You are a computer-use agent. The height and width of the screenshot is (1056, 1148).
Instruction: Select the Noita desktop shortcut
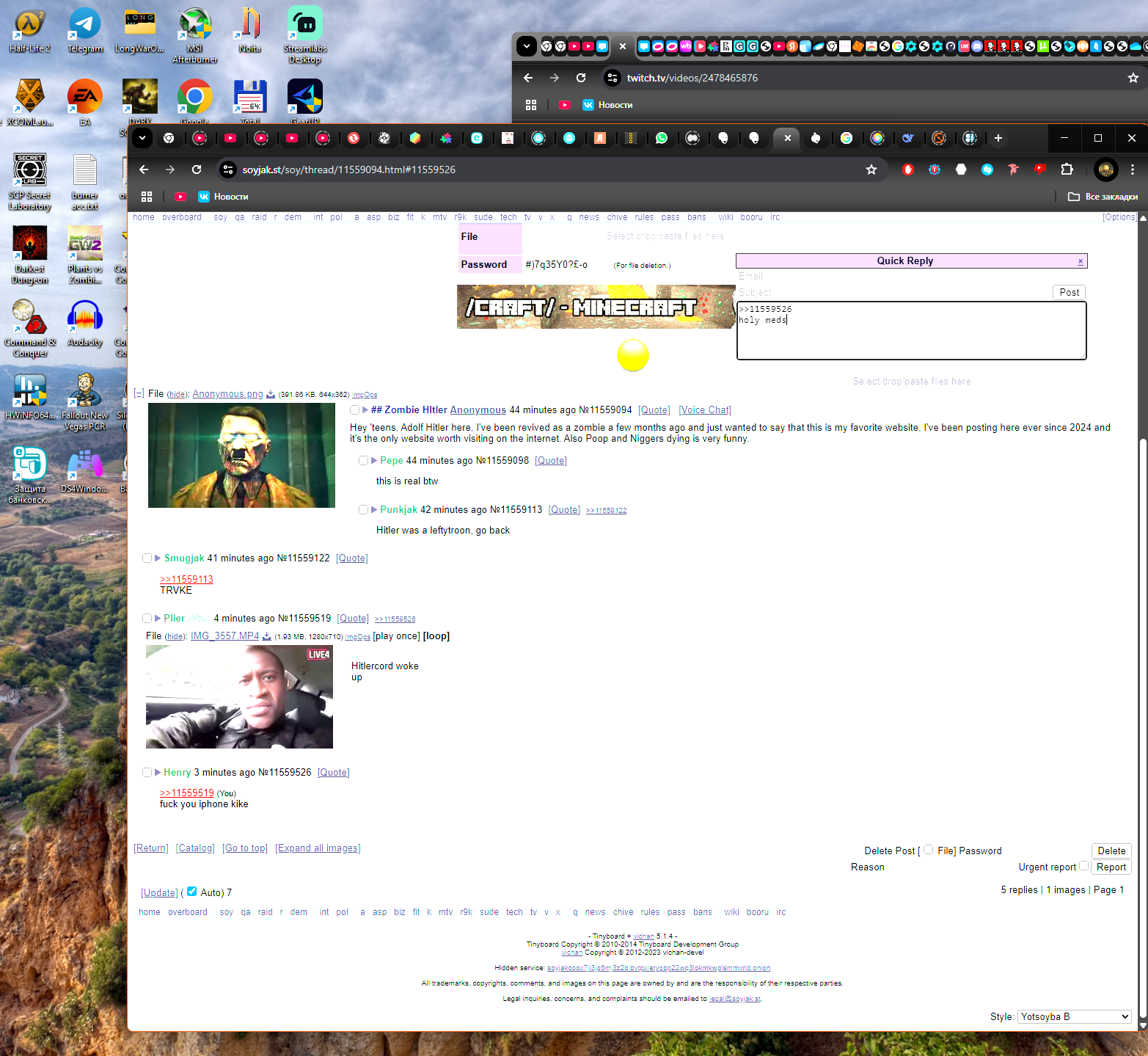249,30
